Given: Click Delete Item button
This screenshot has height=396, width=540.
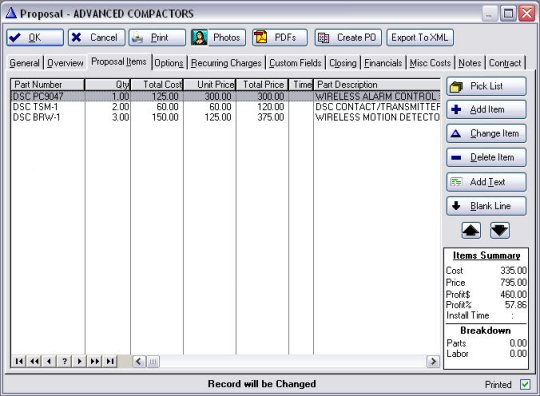Looking at the screenshot, I should pyautogui.click(x=486, y=157).
